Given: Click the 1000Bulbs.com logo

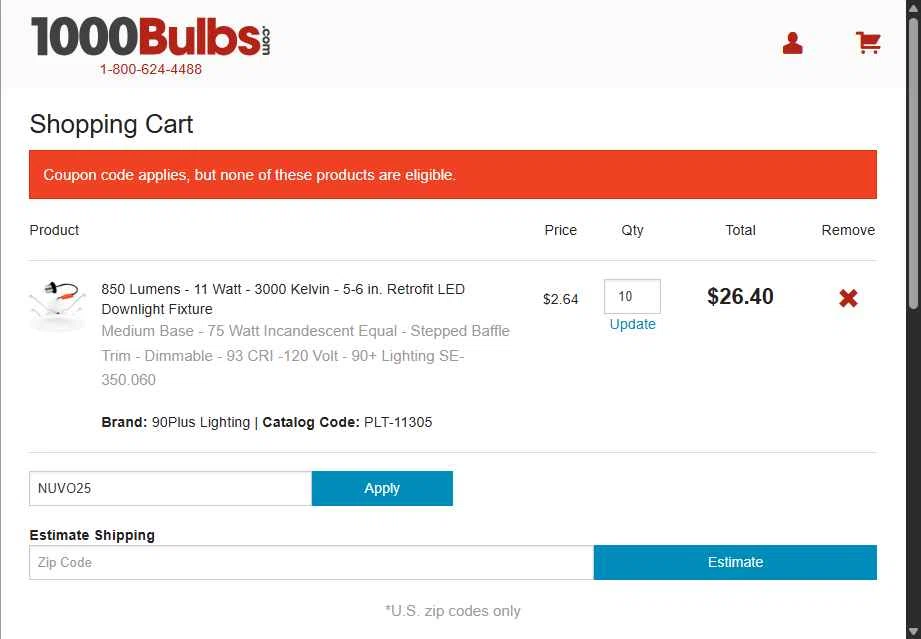Looking at the screenshot, I should pyautogui.click(x=150, y=38).
